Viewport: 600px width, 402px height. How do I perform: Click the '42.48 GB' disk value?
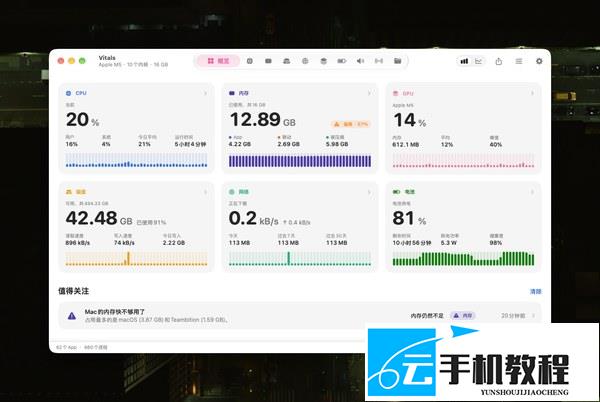pyautogui.click(x=99, y=218)
